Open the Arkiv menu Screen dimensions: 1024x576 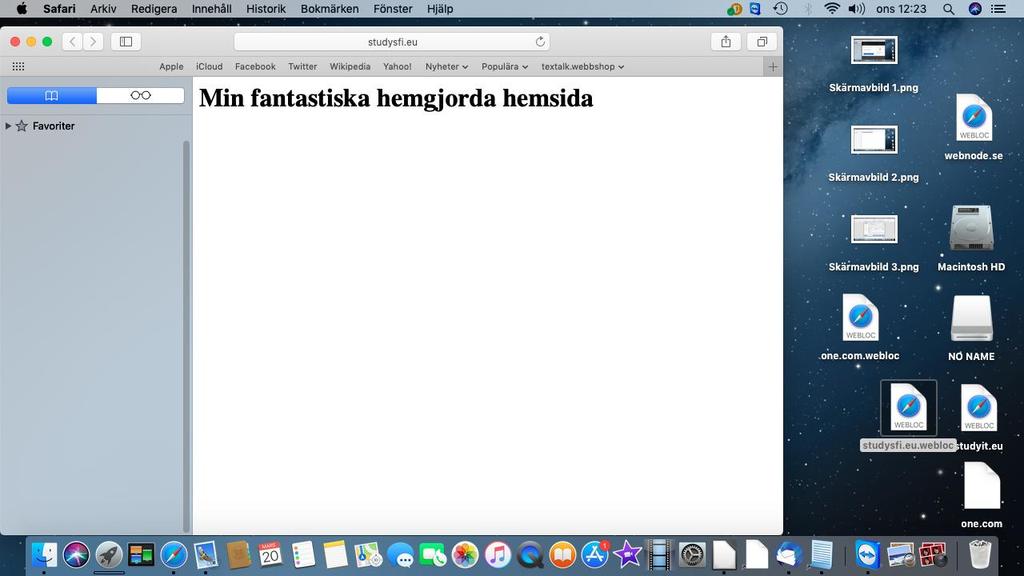(x=103, y=9)
